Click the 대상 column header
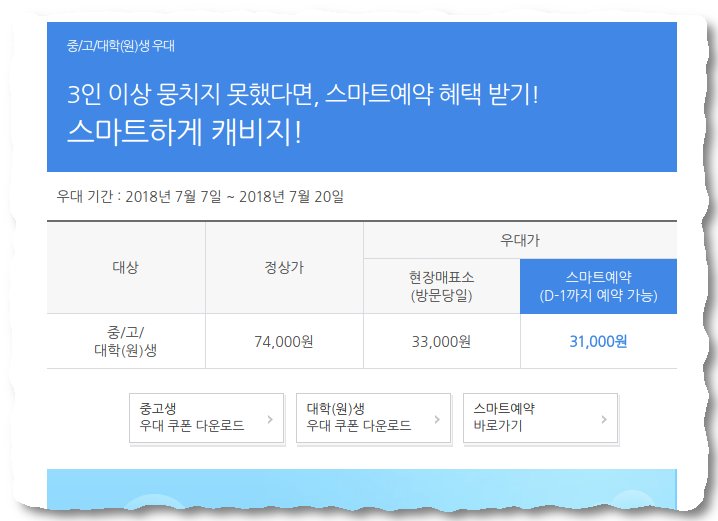718x521 pixels. (126, 267)
